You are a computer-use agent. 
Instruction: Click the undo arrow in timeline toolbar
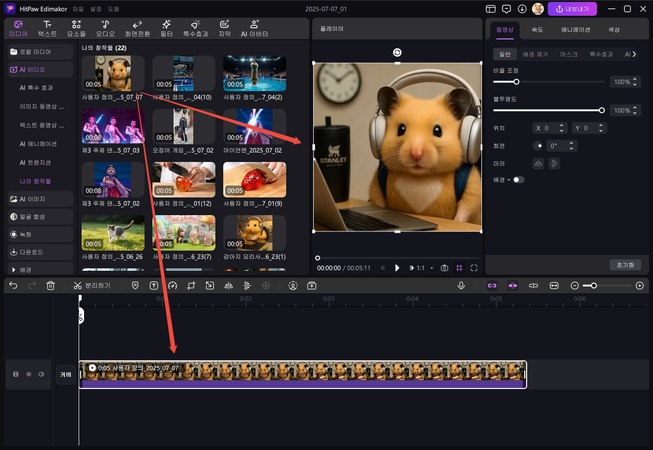coord(13,286)
